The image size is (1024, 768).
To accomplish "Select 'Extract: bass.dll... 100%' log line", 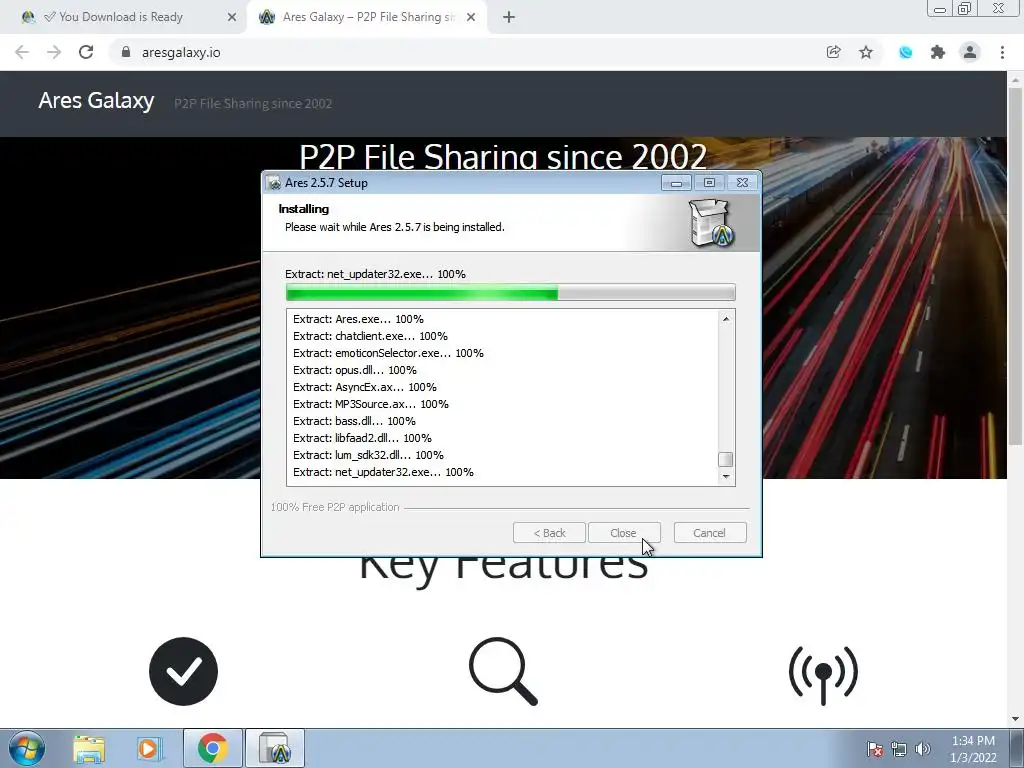I will click(354, 421).
